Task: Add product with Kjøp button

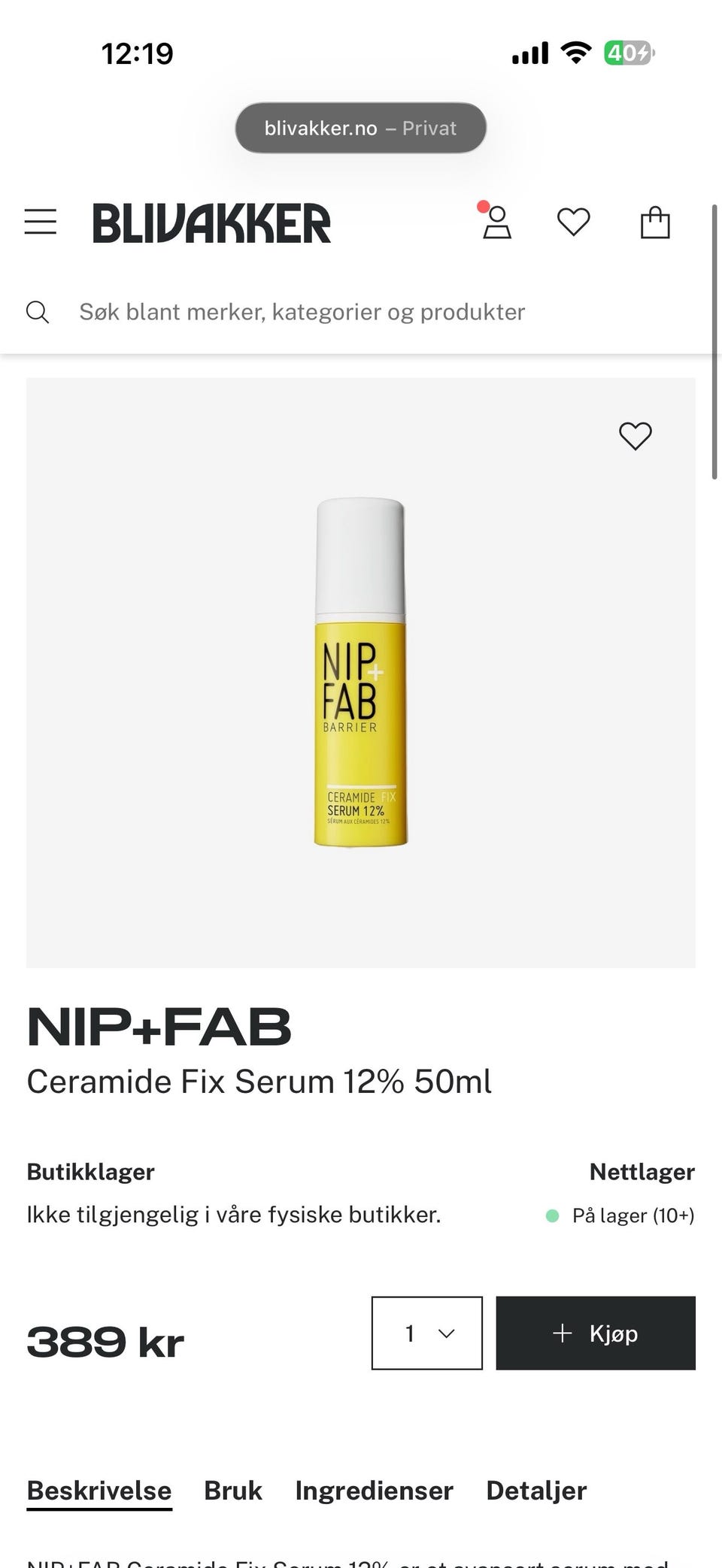Action: (596, 1333)
